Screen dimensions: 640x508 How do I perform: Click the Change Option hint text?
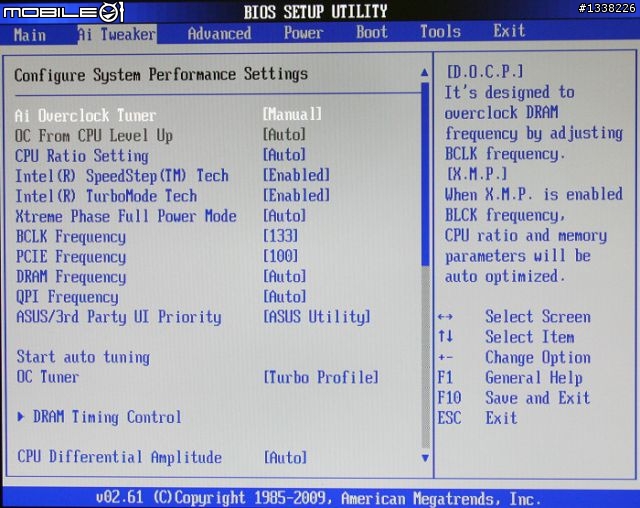point(538,358)
